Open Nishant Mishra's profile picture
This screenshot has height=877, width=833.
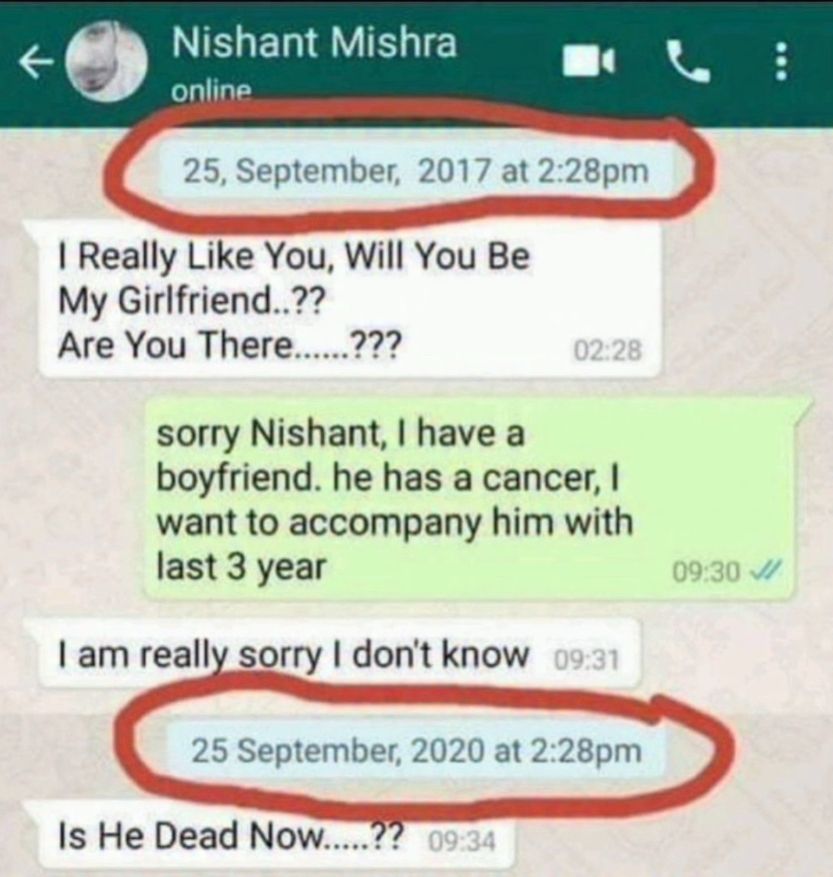[106, 62]
